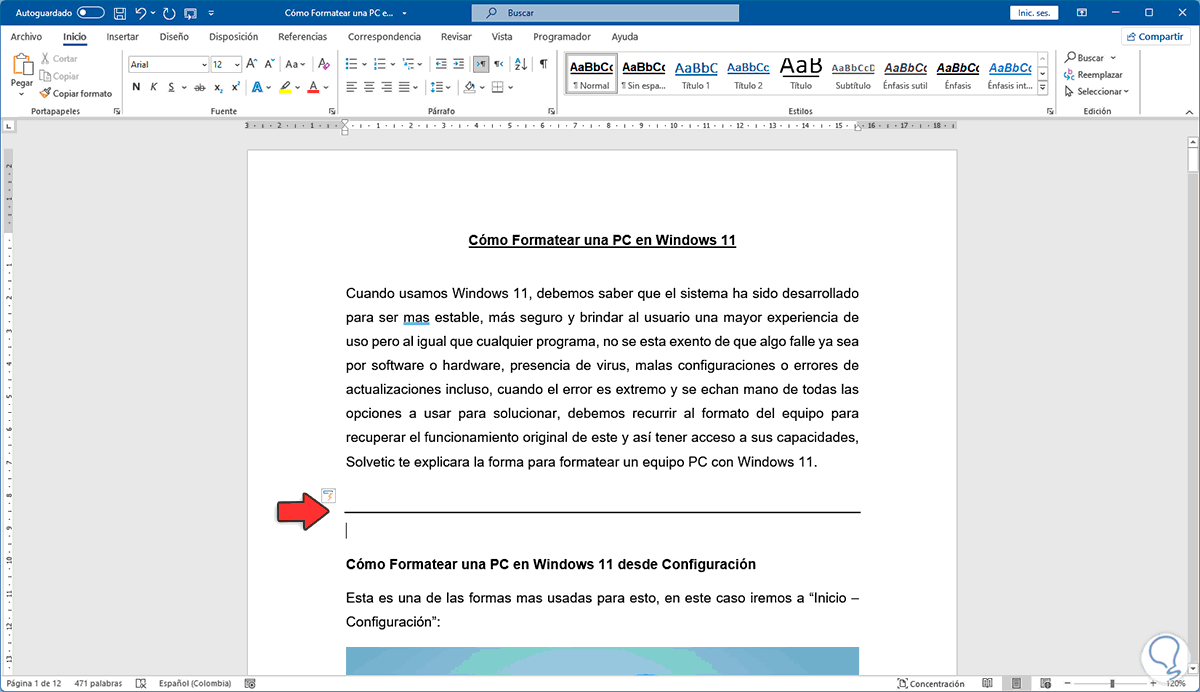Viewport: 1200px width, 692px height.
Task: Expand the bullet list dropdown arrow
Action: click(x=364, y=64)
